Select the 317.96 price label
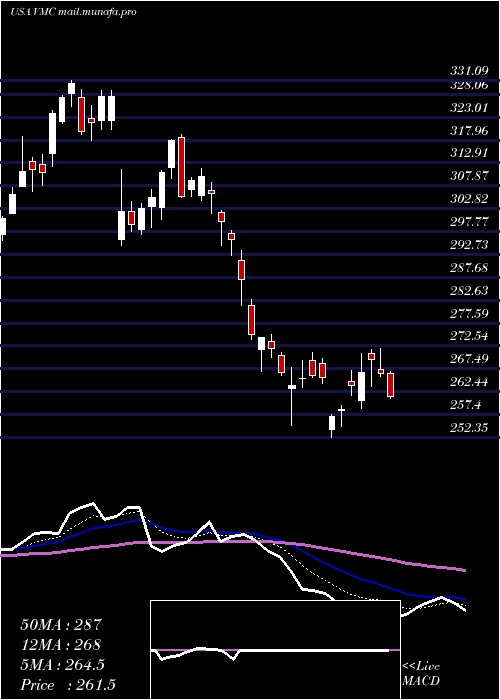Image resolution: width=500 pixels, height=700 pixels. 468,131
